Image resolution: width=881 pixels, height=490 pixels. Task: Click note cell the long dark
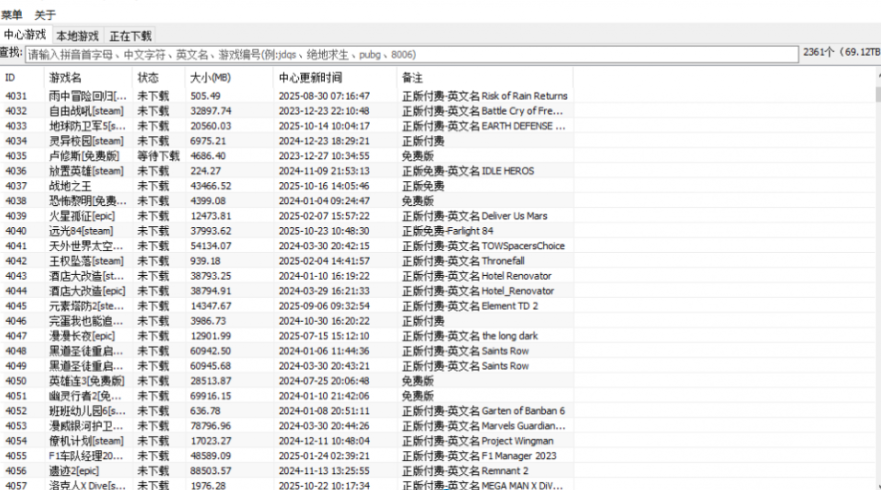tap(470, 336)
